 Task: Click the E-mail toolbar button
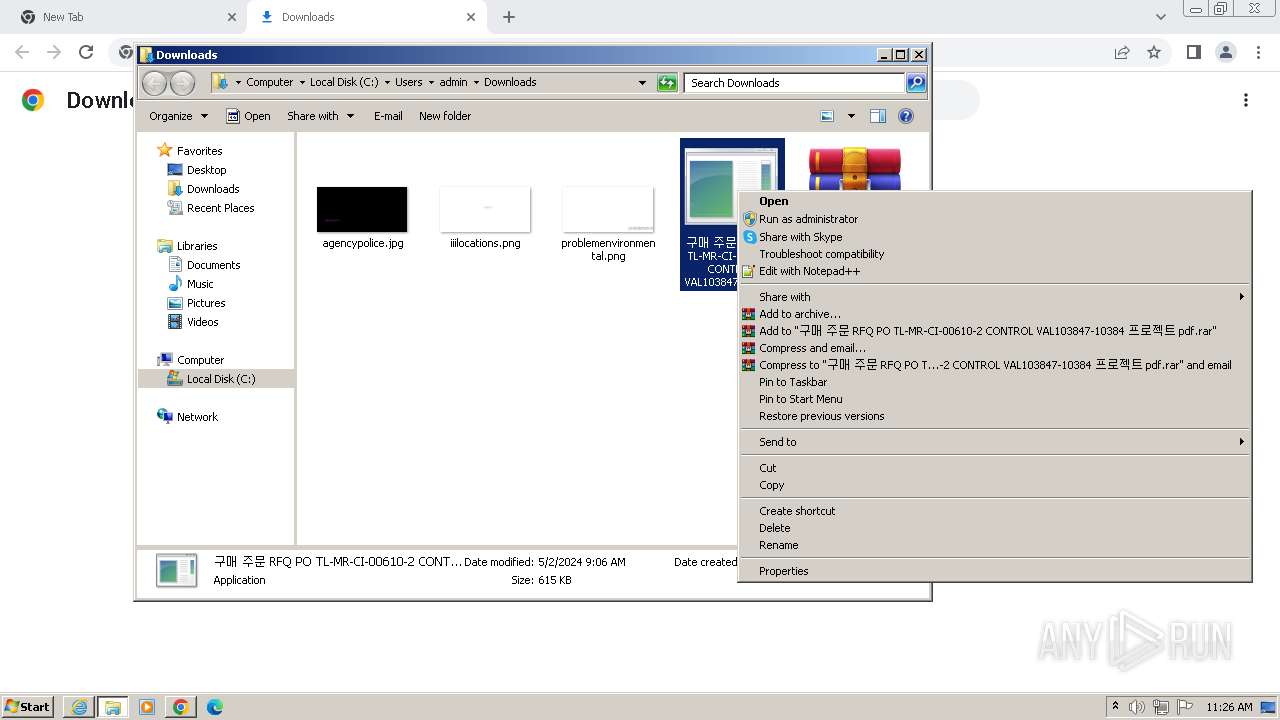coord(388,116)
